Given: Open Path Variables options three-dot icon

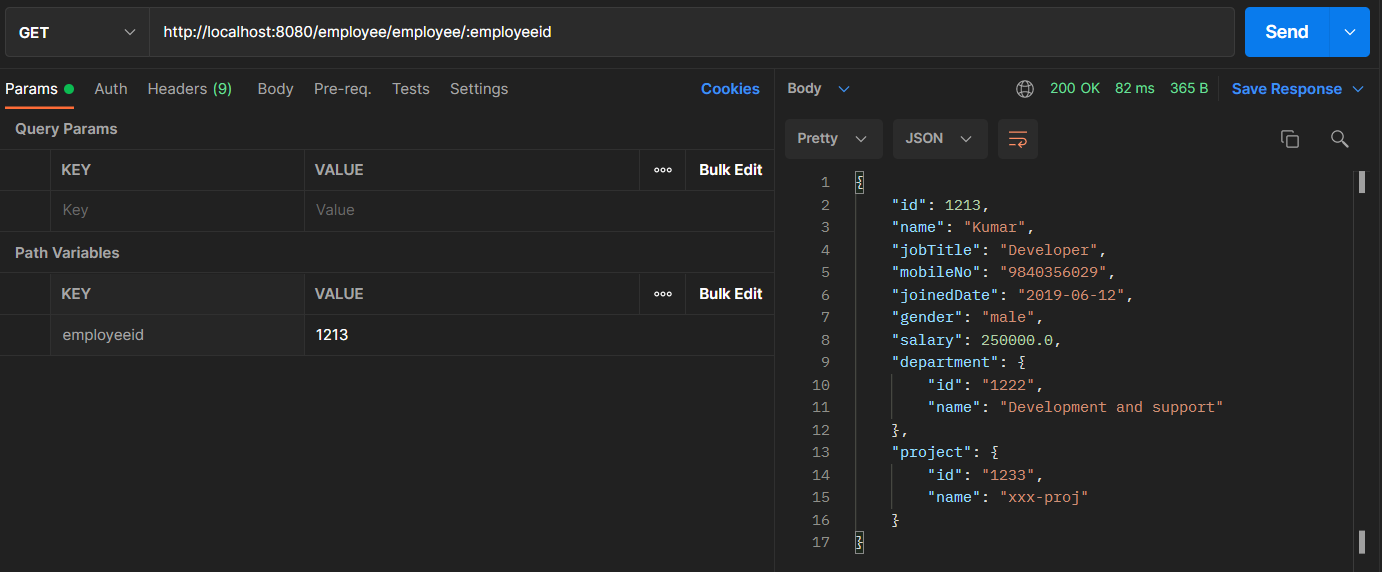Looking at the screenshot, I should (x=662, y=294).
